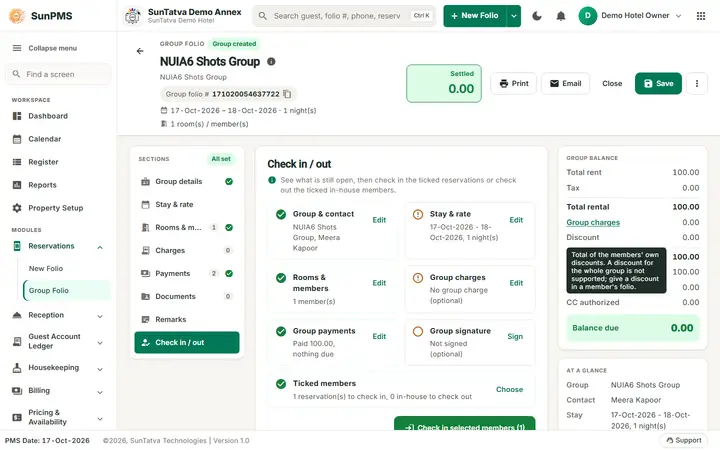Viewport: 720px width, 450px height.
Task: Edit the Stay & rate card
Action: [x=516, y=220]
